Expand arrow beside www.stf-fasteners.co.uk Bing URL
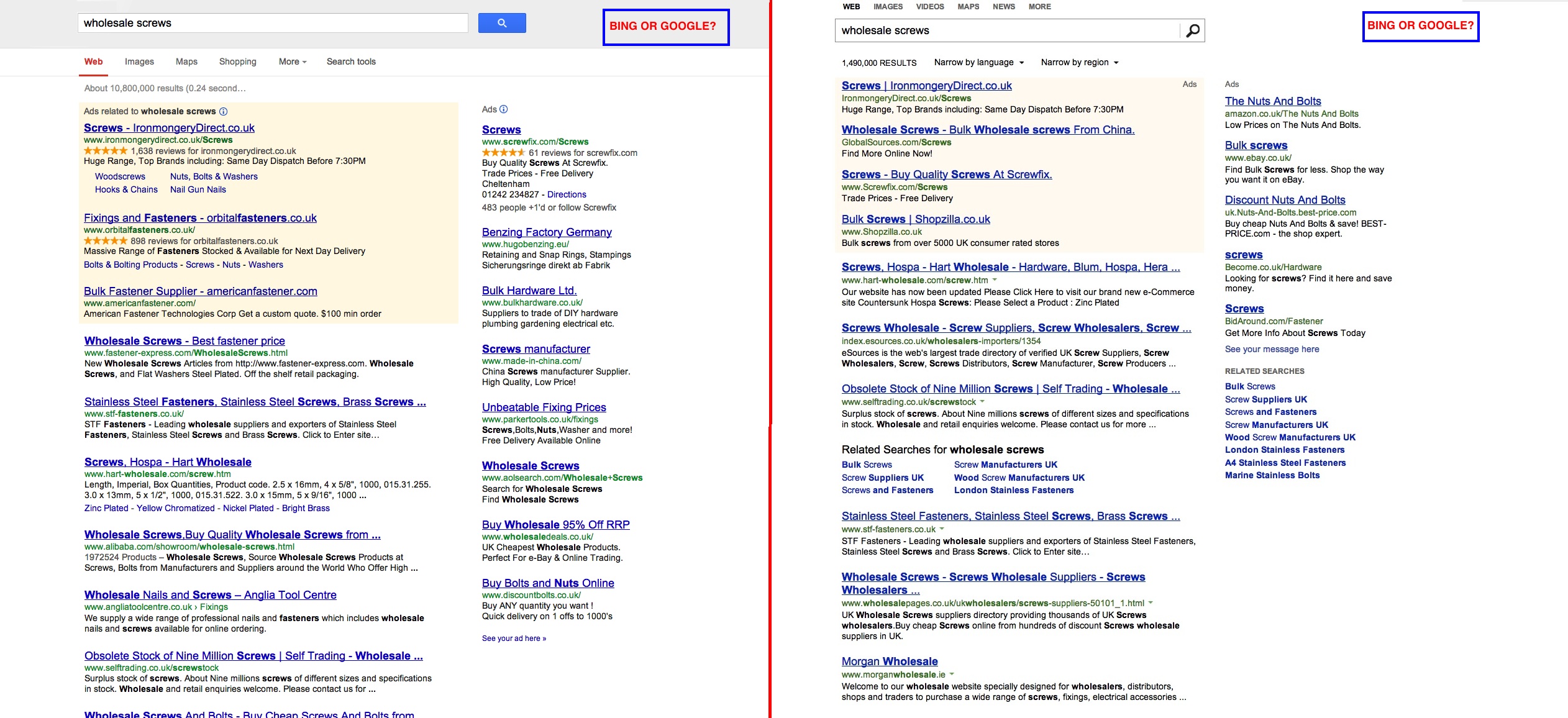The image size is (1568, 718). point(942,529)
